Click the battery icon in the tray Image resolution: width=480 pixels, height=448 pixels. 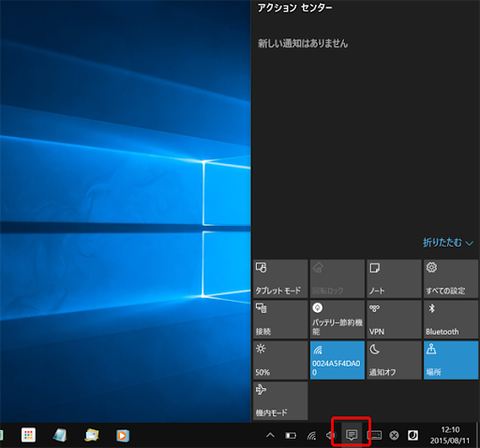pyautogui.click(x=291, y=435)
